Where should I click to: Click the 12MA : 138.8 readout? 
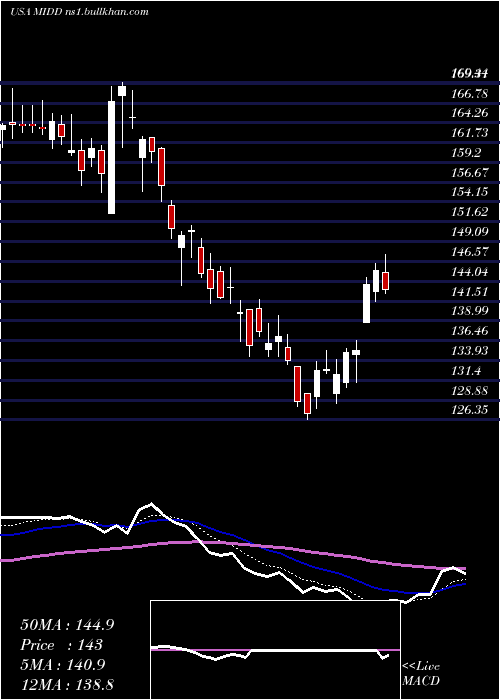pyautogui.click(x=67, y=685)
